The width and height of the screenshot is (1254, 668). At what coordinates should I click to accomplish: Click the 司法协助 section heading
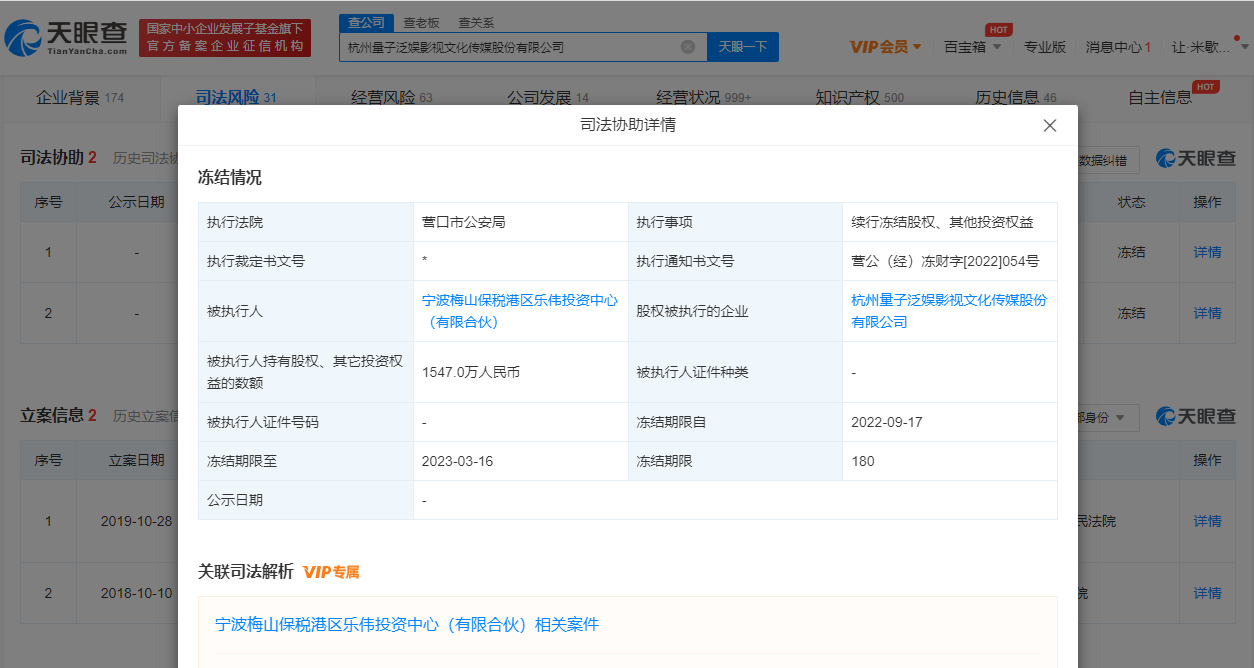52,158
